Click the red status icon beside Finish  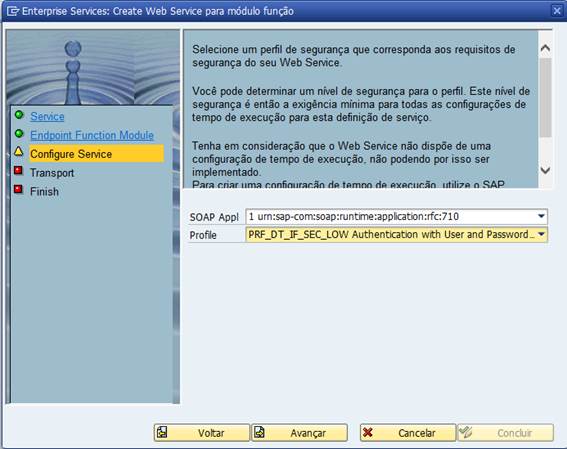click(x=18, y=189)
